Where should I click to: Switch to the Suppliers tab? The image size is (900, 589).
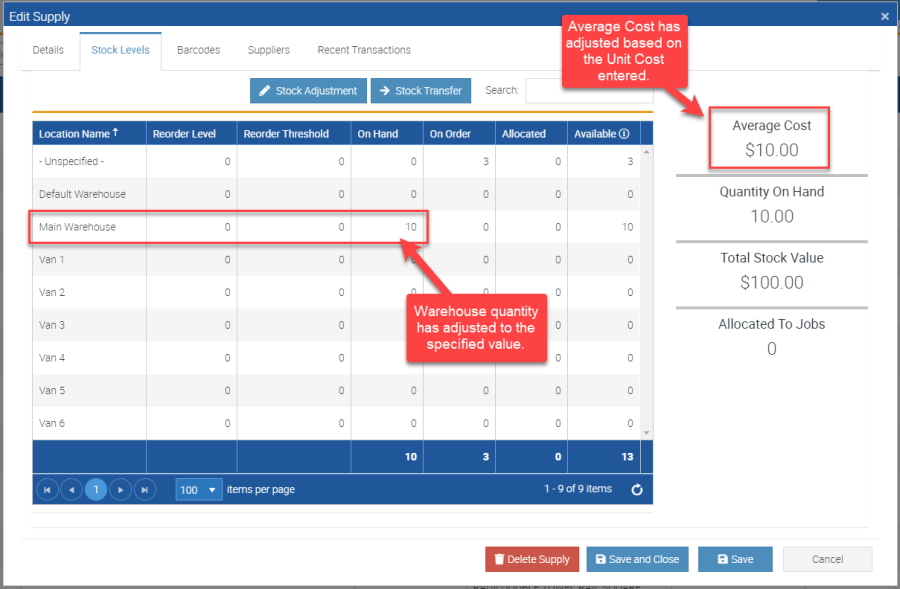(x=269, y=50)
